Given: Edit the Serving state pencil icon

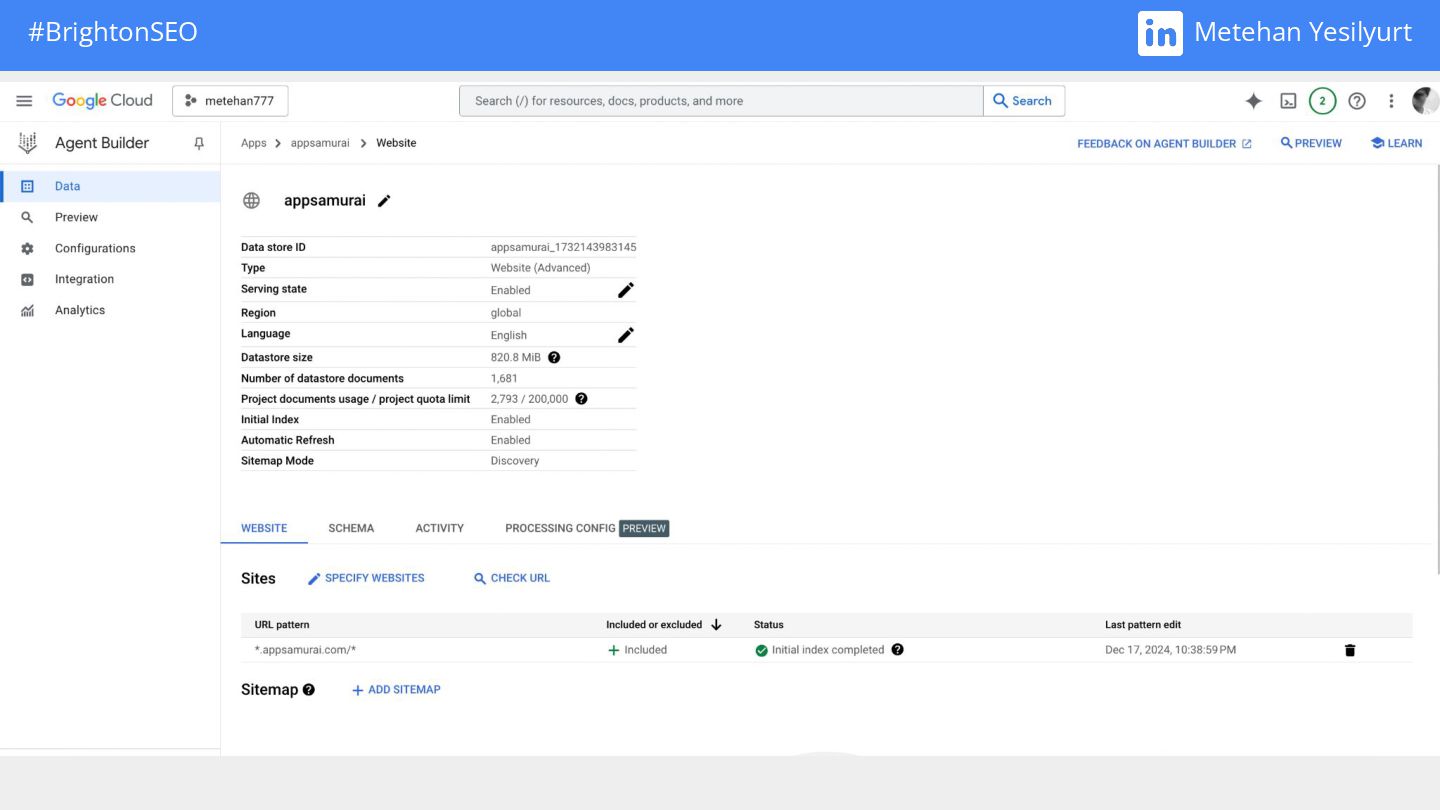Looking at the screenshot, I should pyautogui.click(x=626, y=290).
